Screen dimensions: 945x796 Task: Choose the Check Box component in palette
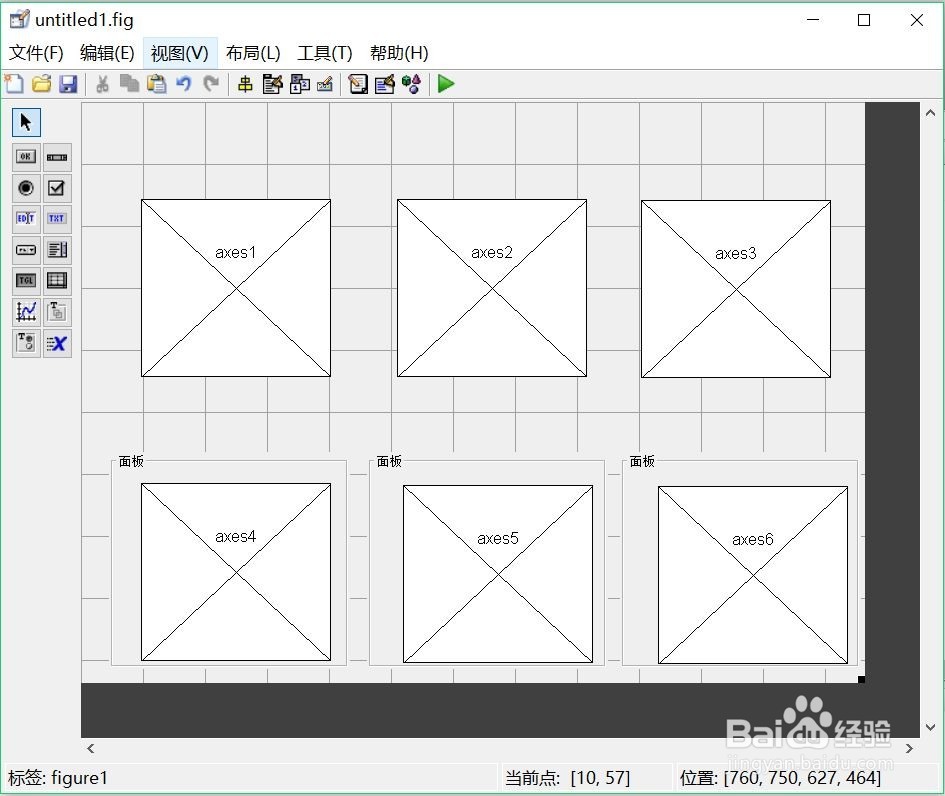tap(57, 188)
